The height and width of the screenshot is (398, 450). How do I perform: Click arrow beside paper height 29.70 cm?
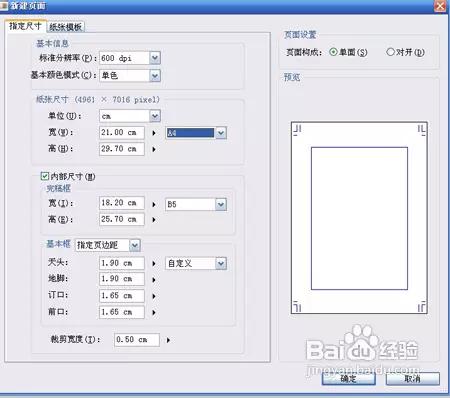click(x=154, y=149)
